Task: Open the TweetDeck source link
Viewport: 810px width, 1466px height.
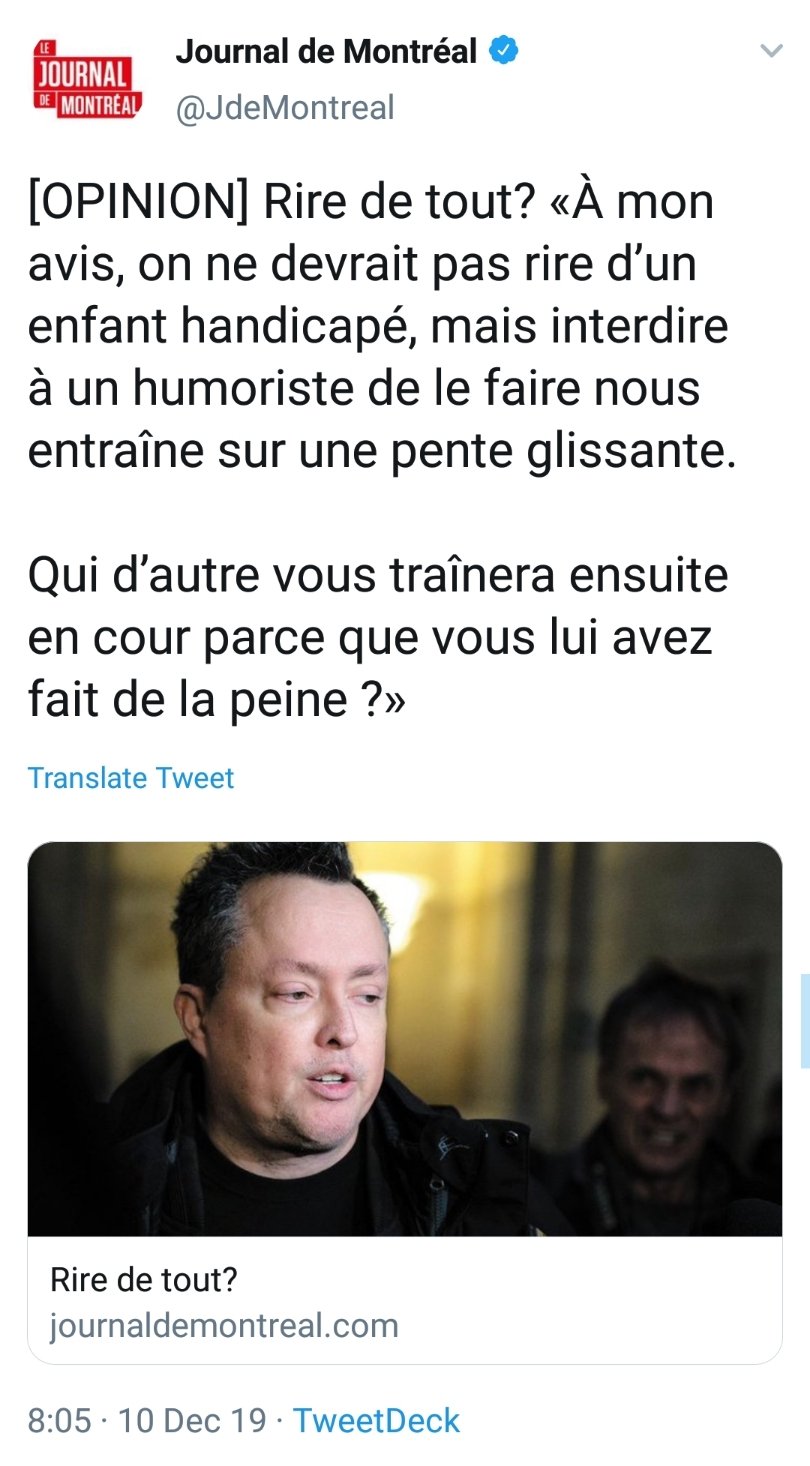Action: 376,1421
